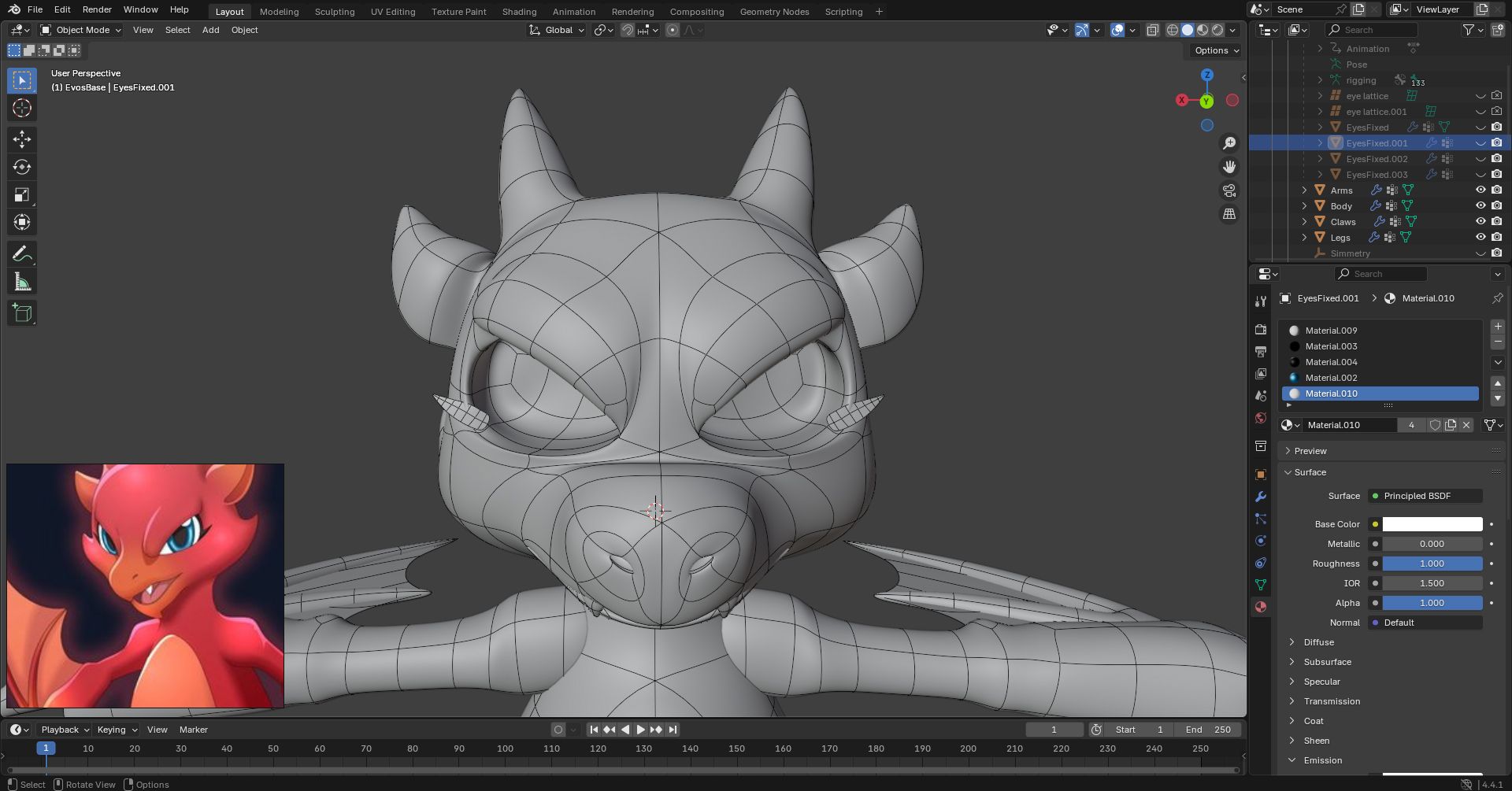Disable rendering of EyesFixed.001 camera icon
The width and height of the screenshot is (1512, 791).
click(x=1496, y=142)
